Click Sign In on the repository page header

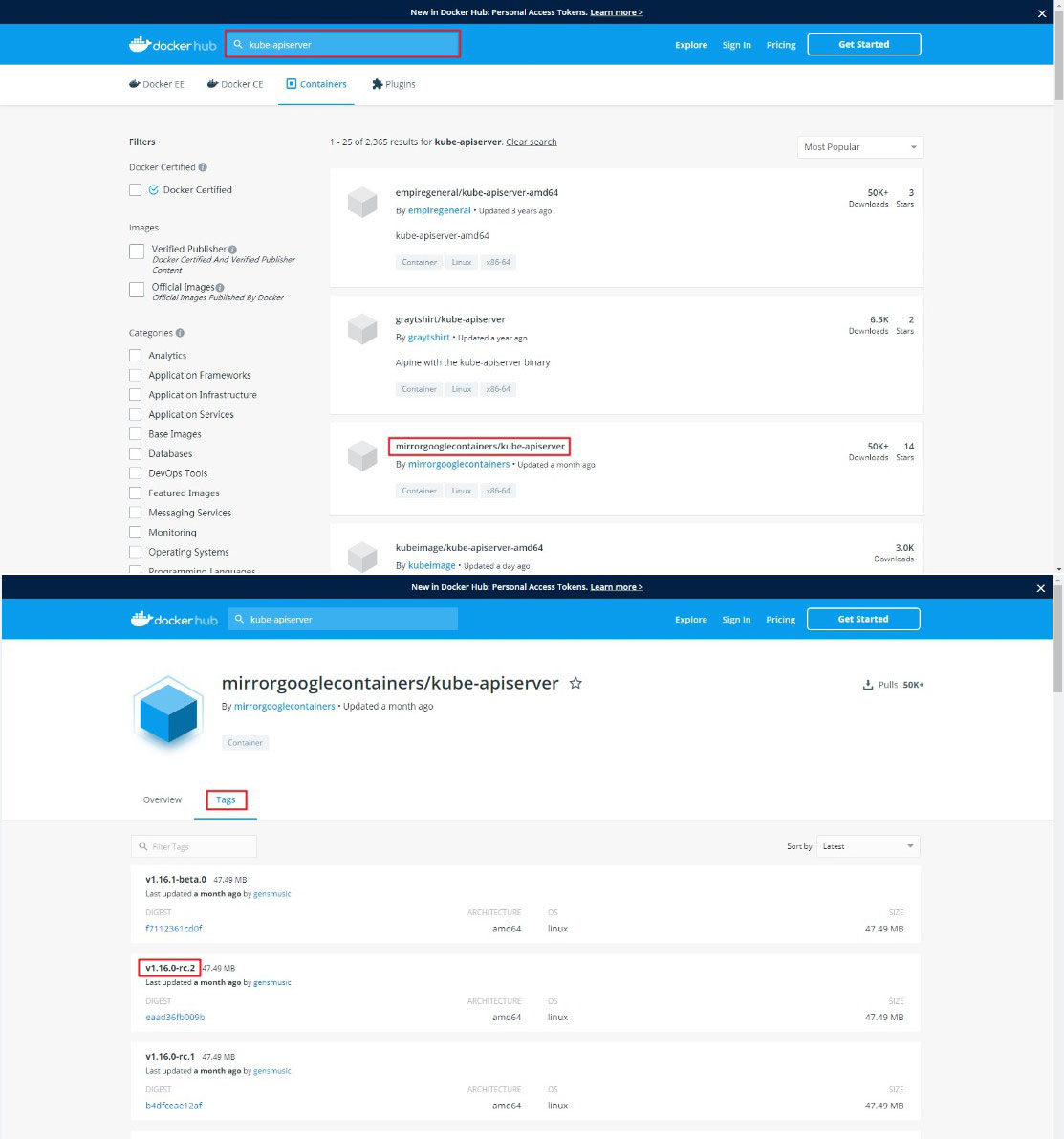(x=736, y=620)
